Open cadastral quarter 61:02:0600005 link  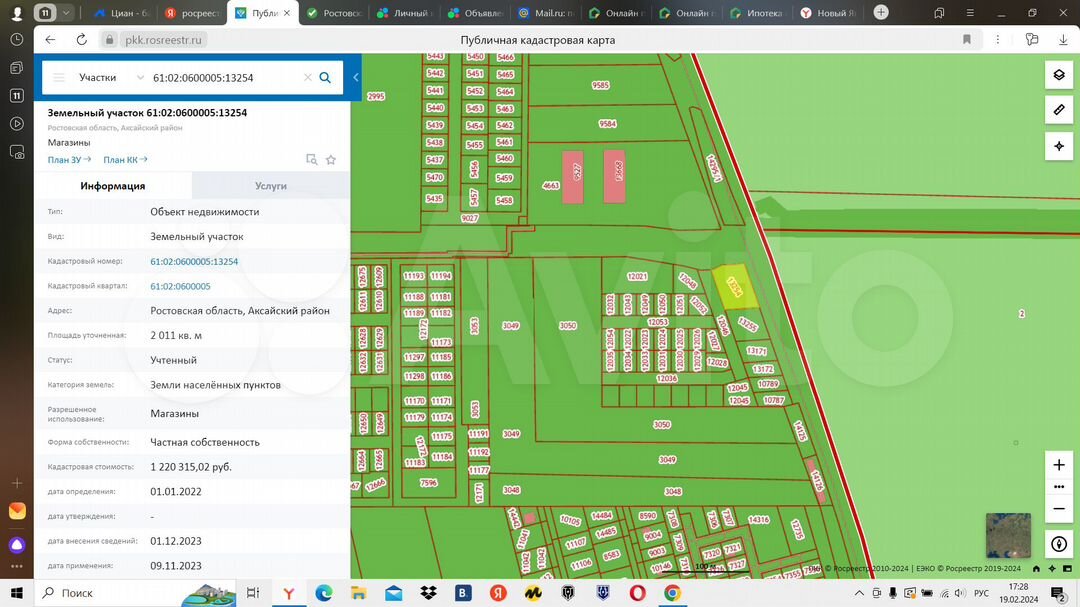point(180,286)
